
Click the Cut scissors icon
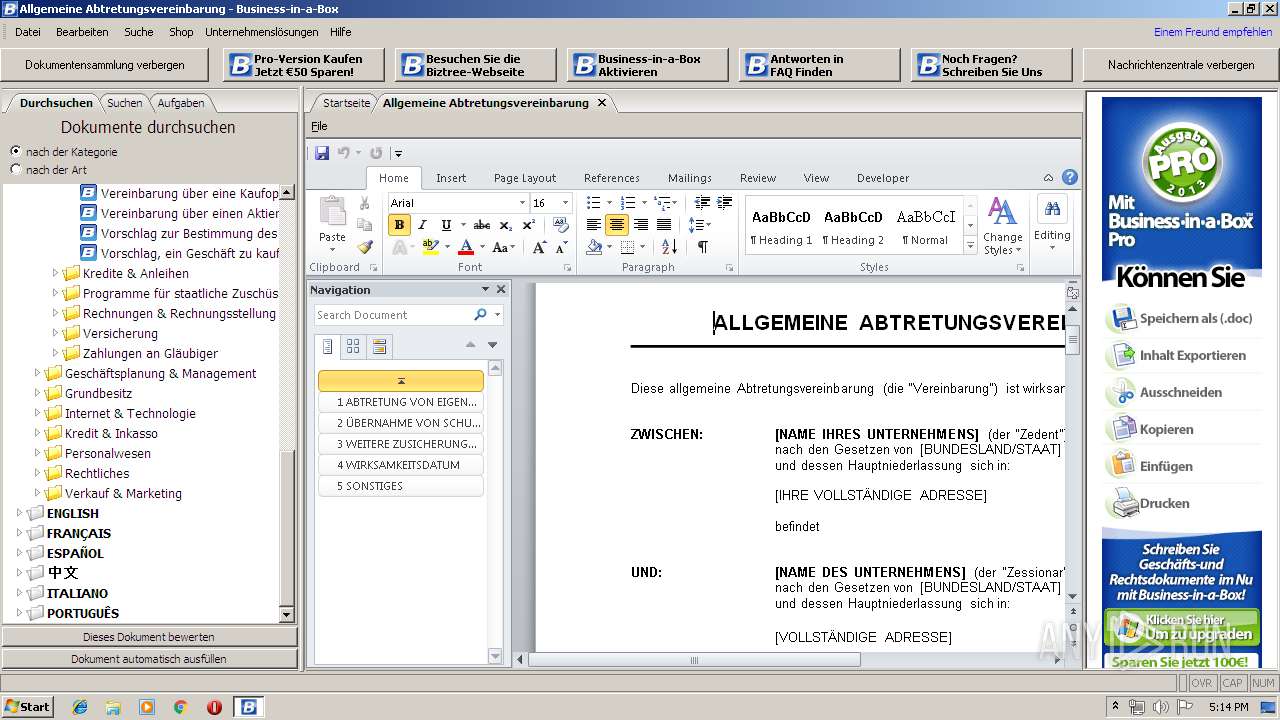pos(364,203)
